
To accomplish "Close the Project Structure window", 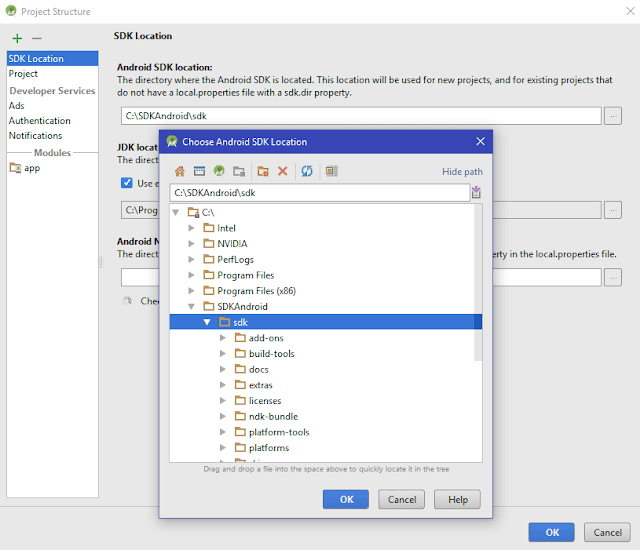I will 630,11.
